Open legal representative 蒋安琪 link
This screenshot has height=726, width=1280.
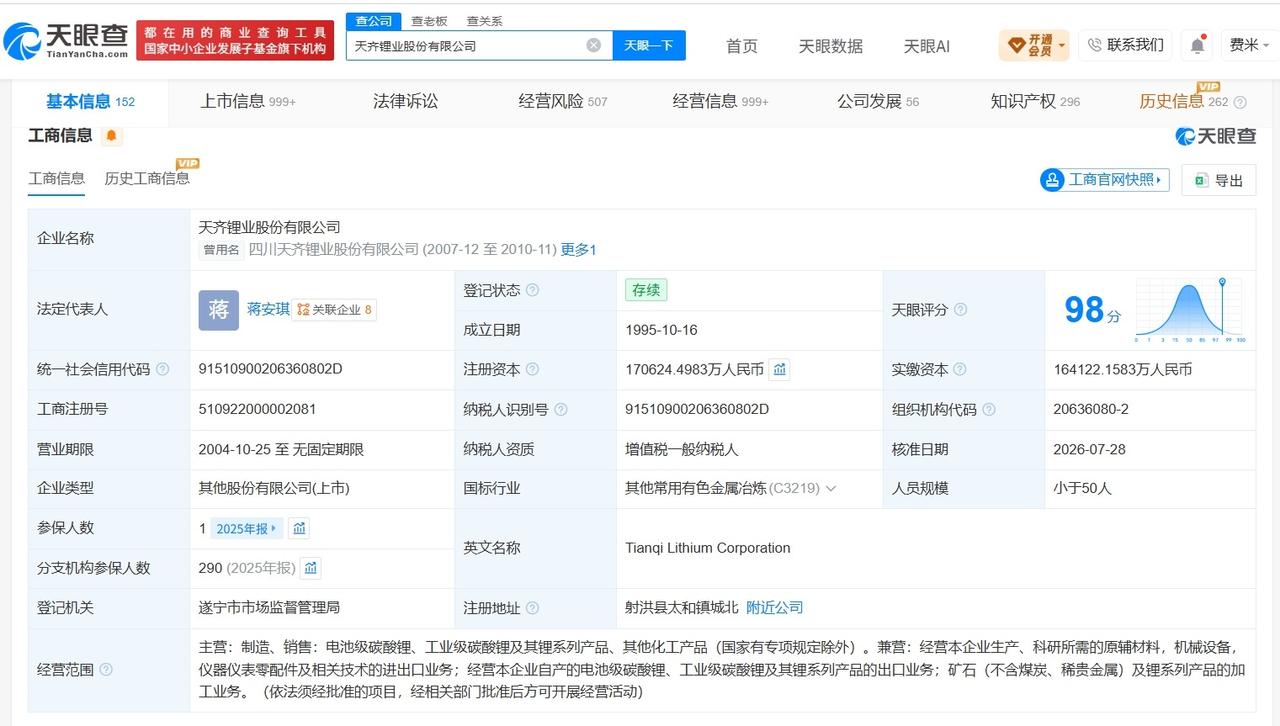268,310
